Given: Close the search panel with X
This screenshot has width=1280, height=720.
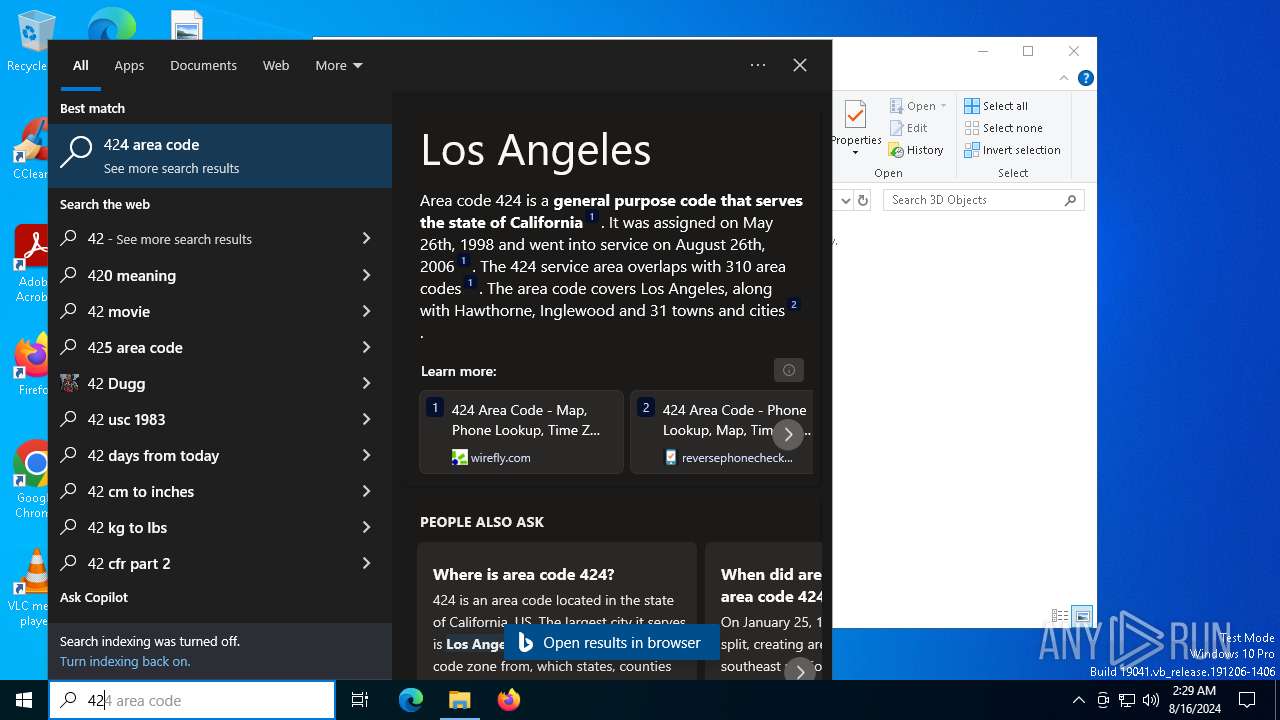Looking at the screenshot, I should [x=800, y=65].
